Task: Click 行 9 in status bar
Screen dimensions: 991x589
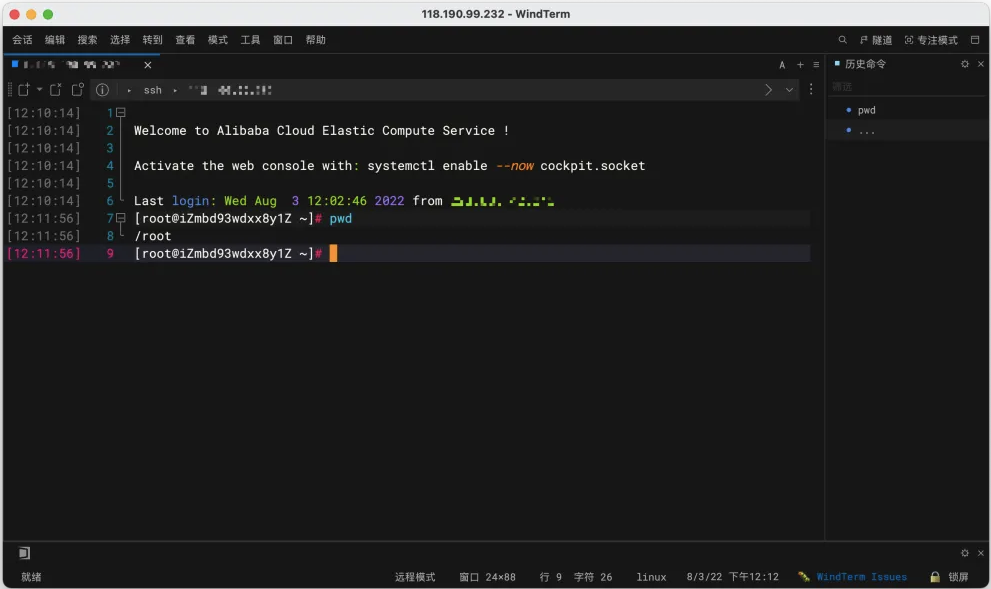Action: click(550, 577)
